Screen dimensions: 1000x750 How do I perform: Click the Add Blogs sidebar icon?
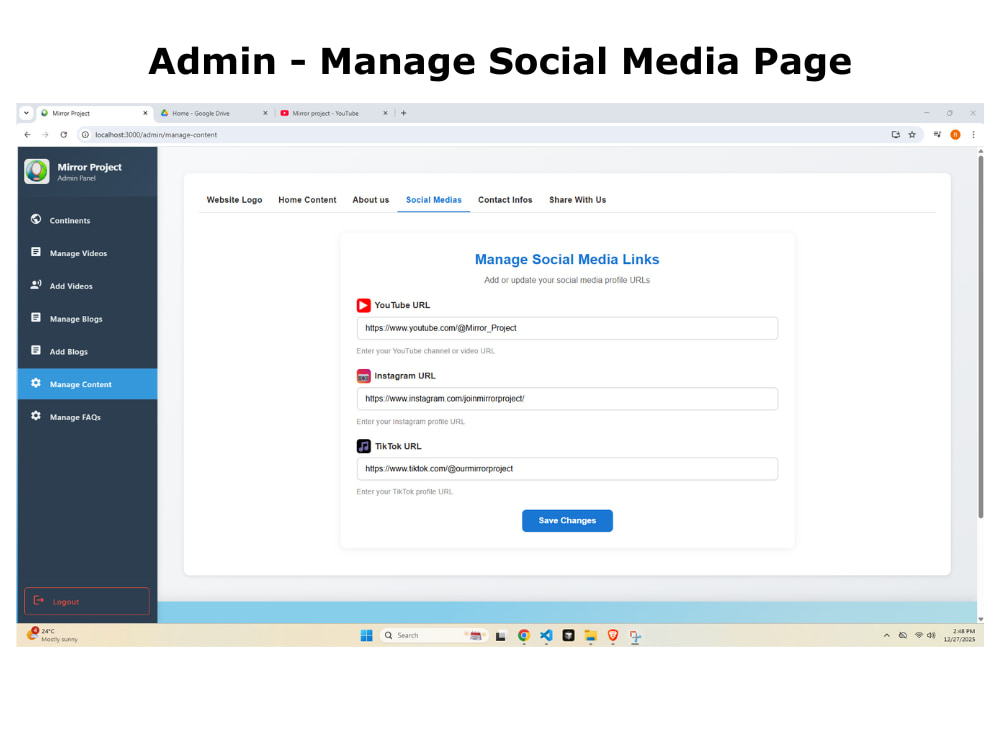tap(36, 350)
